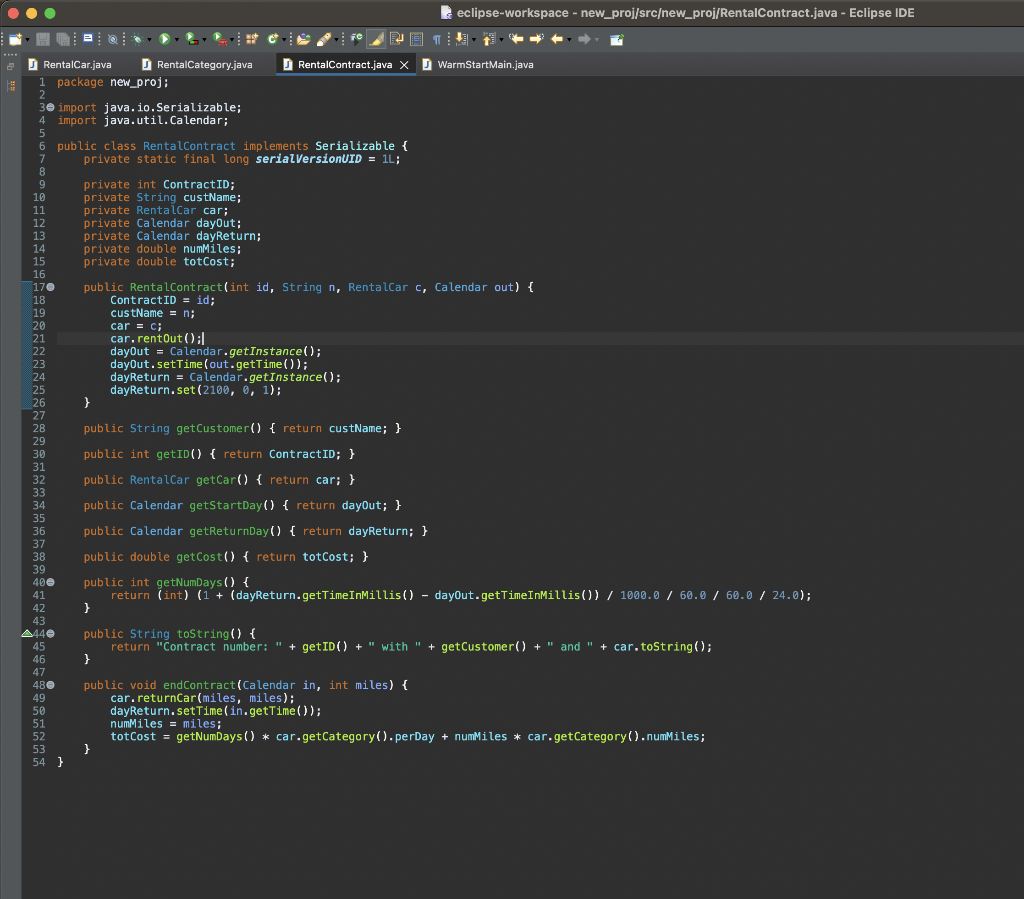Collapse the endContract method fold marker

coord(50,685)
